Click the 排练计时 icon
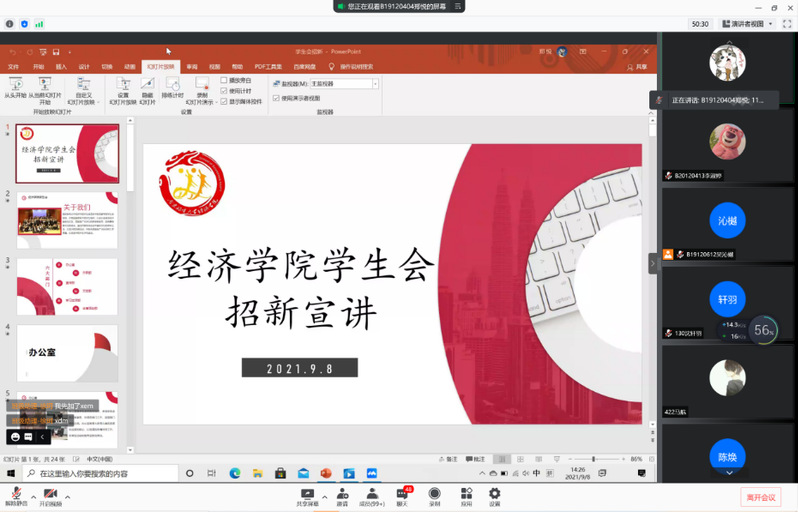 point(173,86)
